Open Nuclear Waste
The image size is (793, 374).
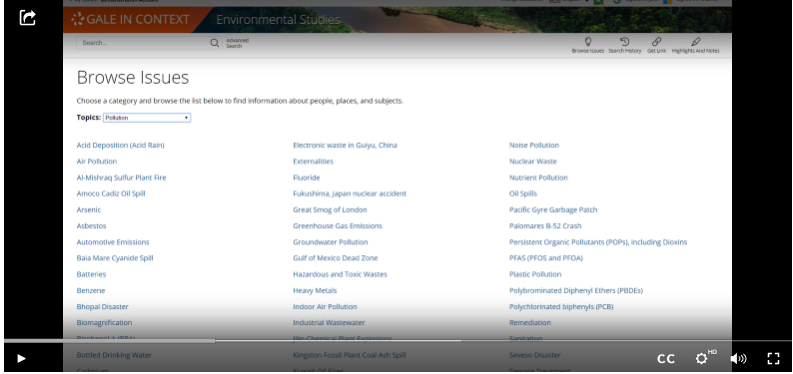[x=533, y=161]
